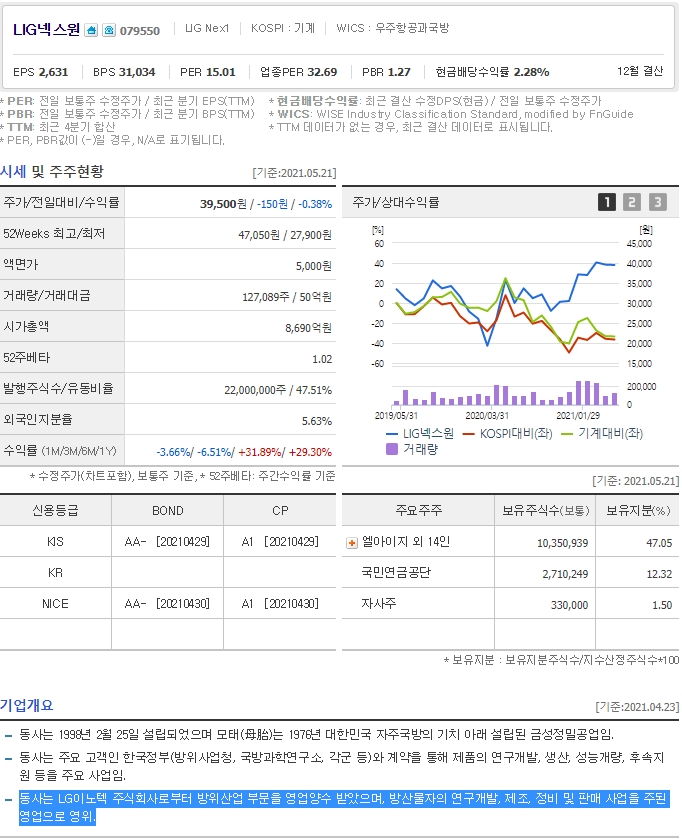This screenshot has width=682, height=839.
Task: Switch chart to tab 3
Action: coord(657,202)
